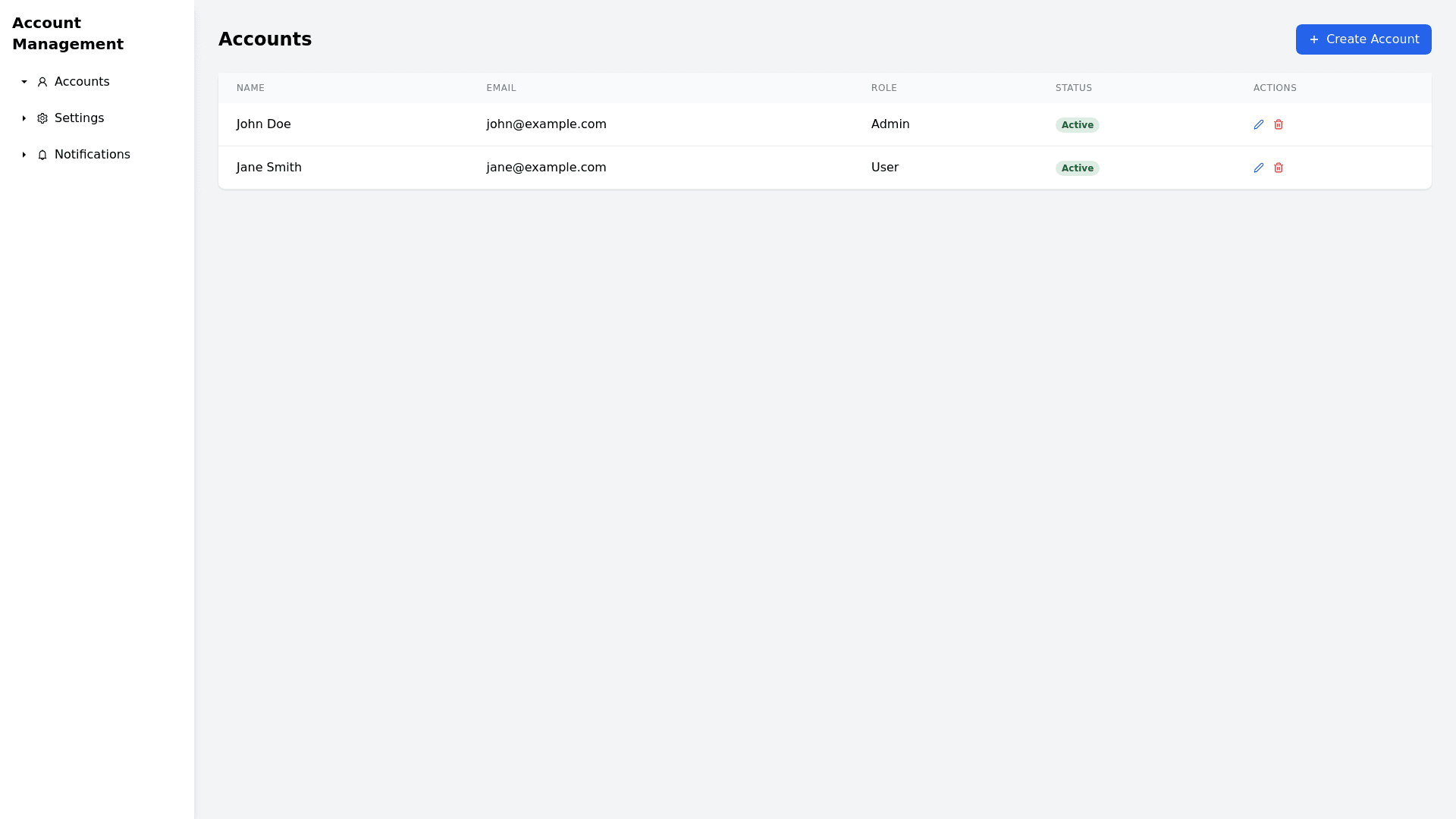Collapse the Accounts sidebar section arrow
The height and width of the screenshot is (819, 1456).
tap(24, 82)
